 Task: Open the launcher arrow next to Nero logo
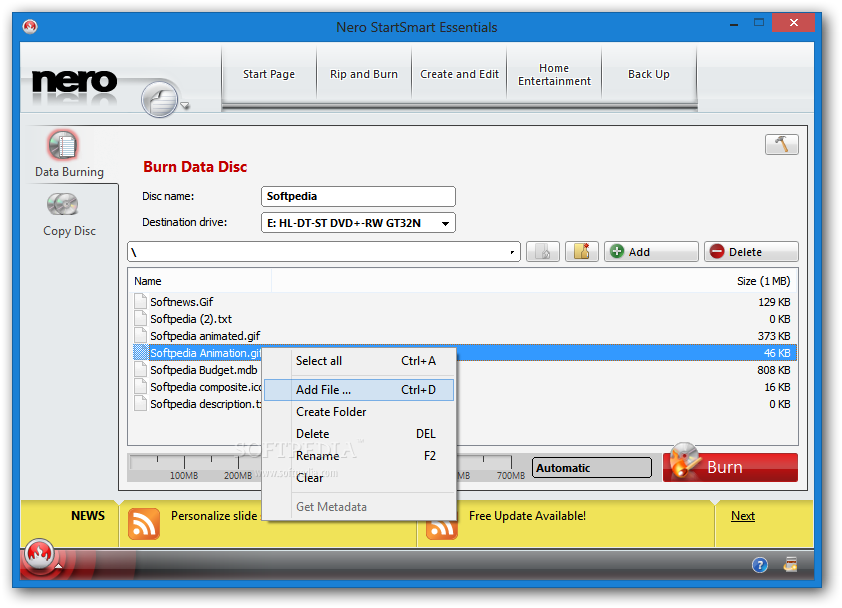click(185, 105)
